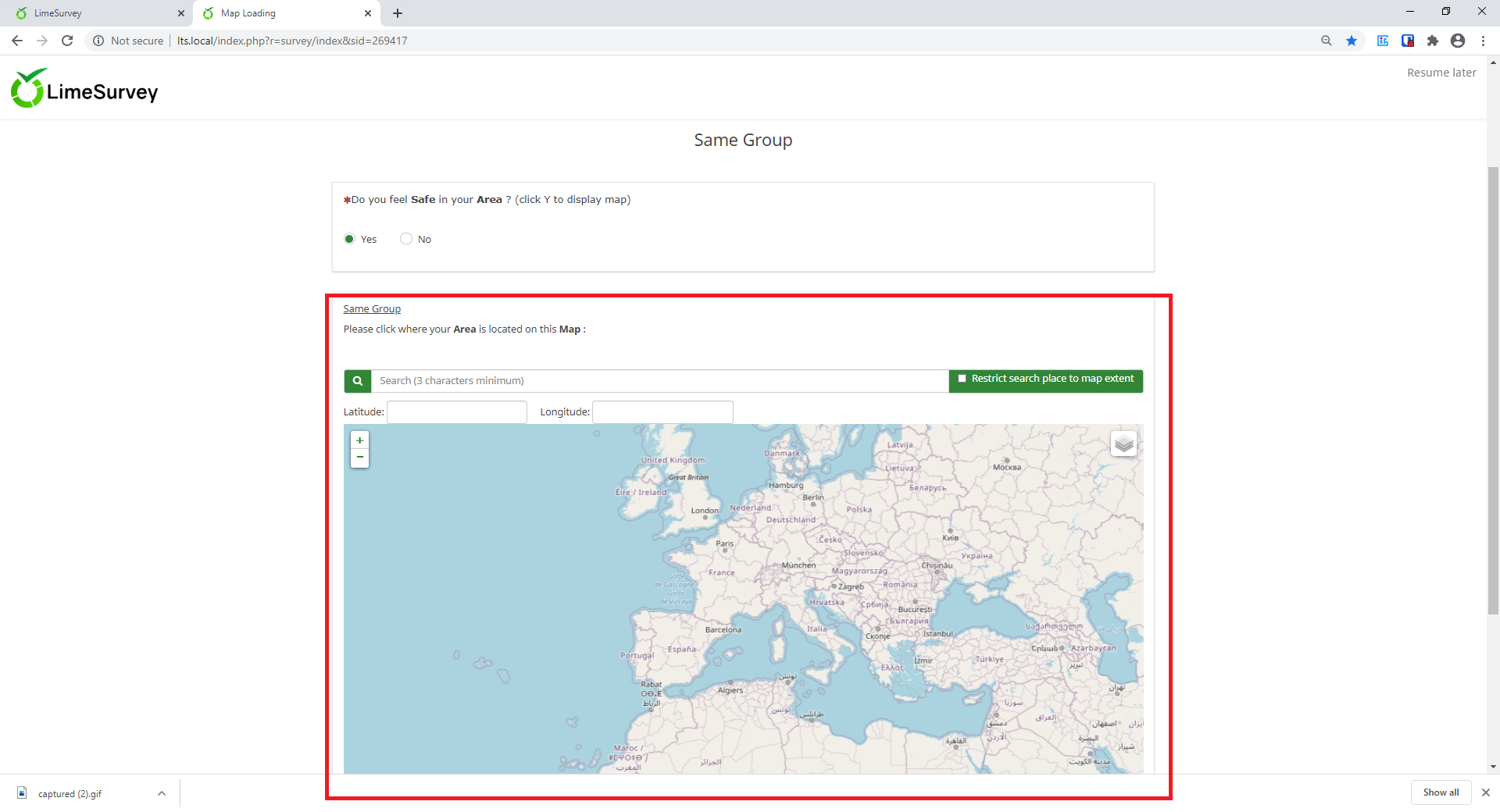Zoom out on the map
This screenshot has width=1500, height=812.
tap(359, 458)
